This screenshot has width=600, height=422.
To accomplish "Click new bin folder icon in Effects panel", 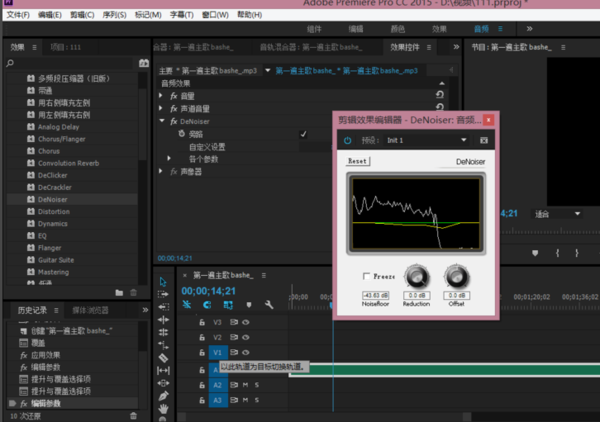I will pos(119,293).
